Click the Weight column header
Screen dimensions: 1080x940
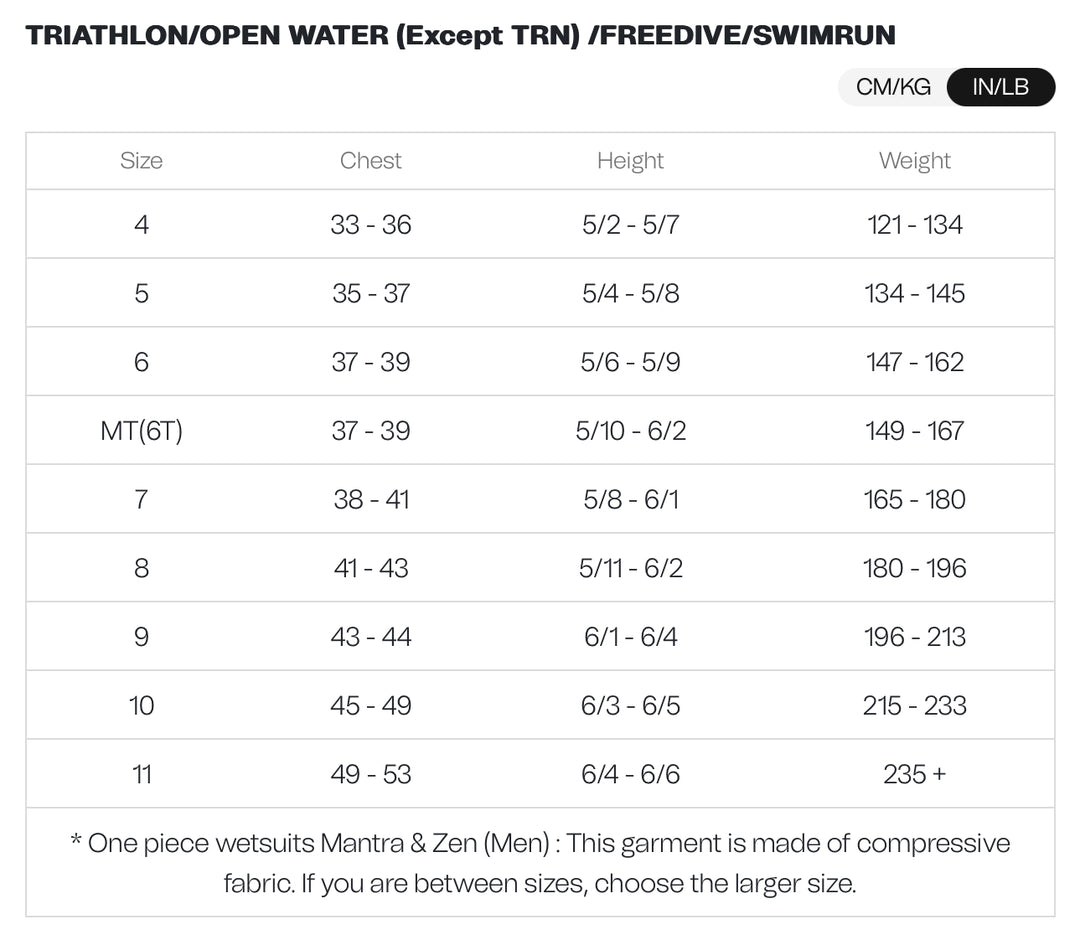click(915, 160)
